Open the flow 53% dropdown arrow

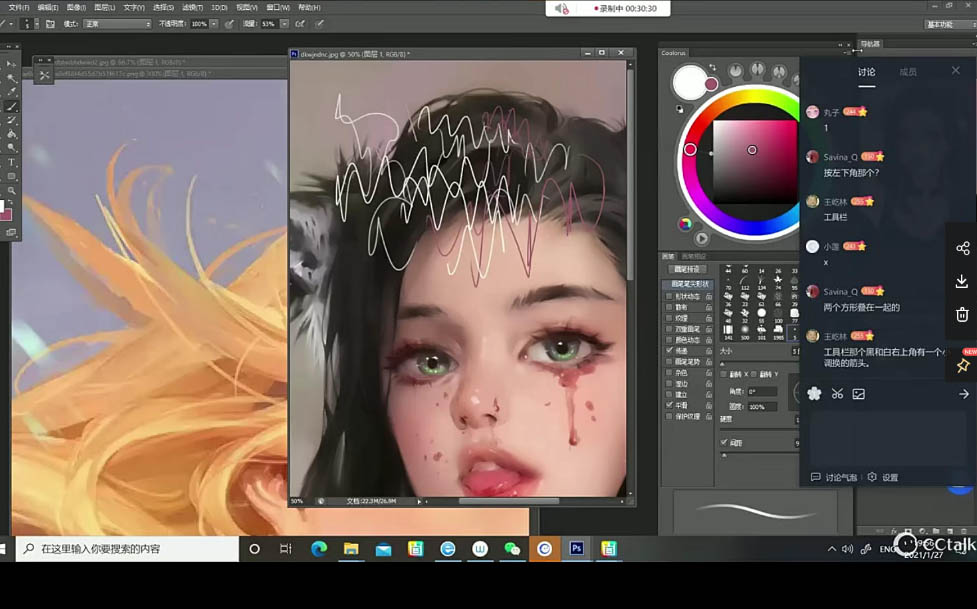pyautogui.click(x=284, y=24)
